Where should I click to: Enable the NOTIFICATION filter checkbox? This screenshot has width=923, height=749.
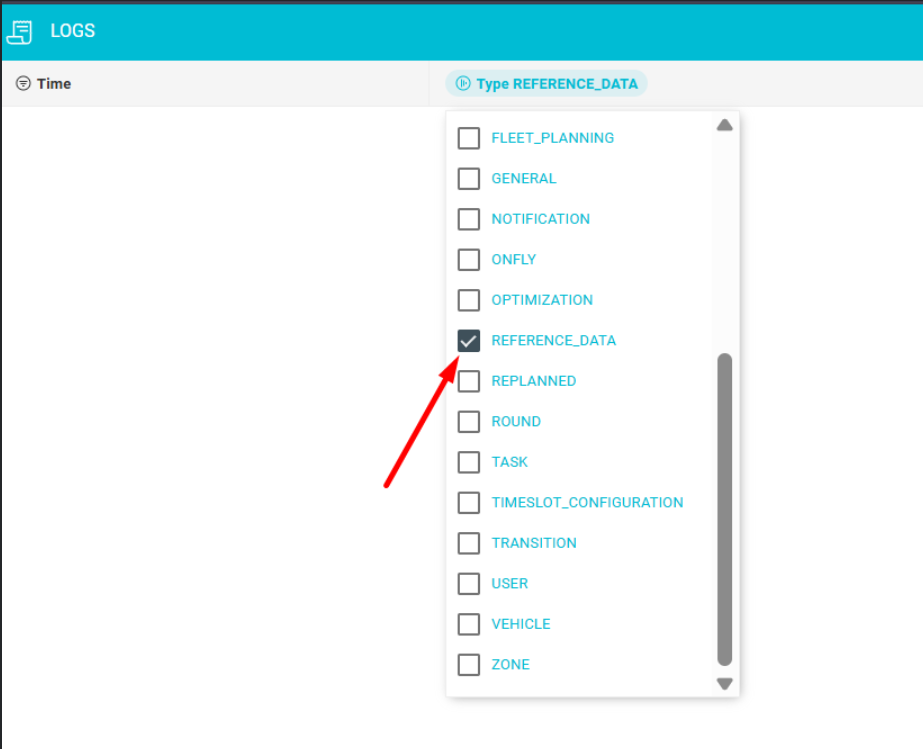pos(468,219)
